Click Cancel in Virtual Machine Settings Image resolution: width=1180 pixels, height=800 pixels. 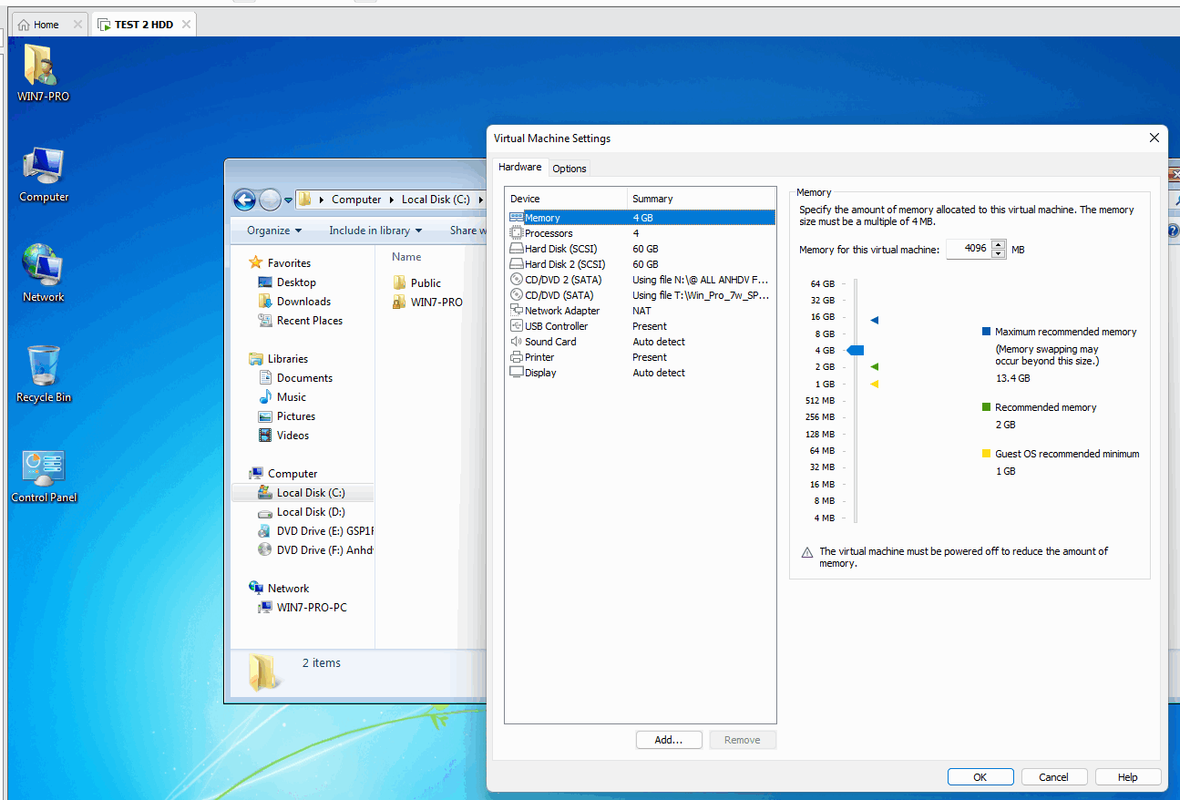tap(1054, 777)
